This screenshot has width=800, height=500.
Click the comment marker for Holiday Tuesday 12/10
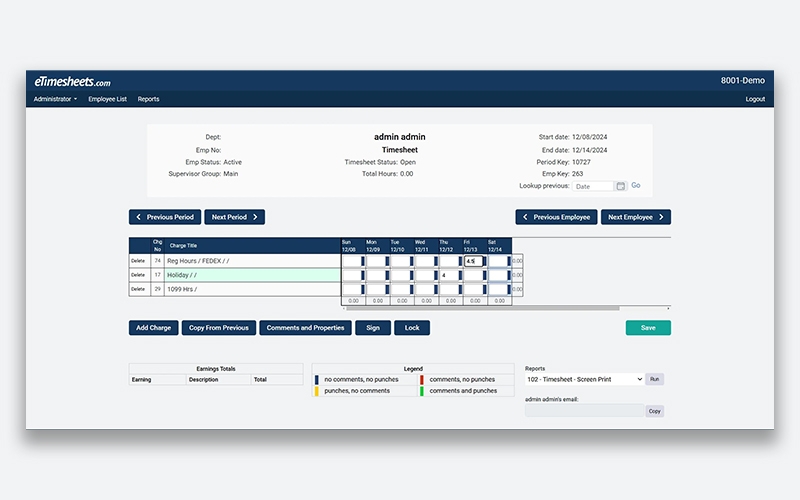pyautogui.click(x=412, y=276)
